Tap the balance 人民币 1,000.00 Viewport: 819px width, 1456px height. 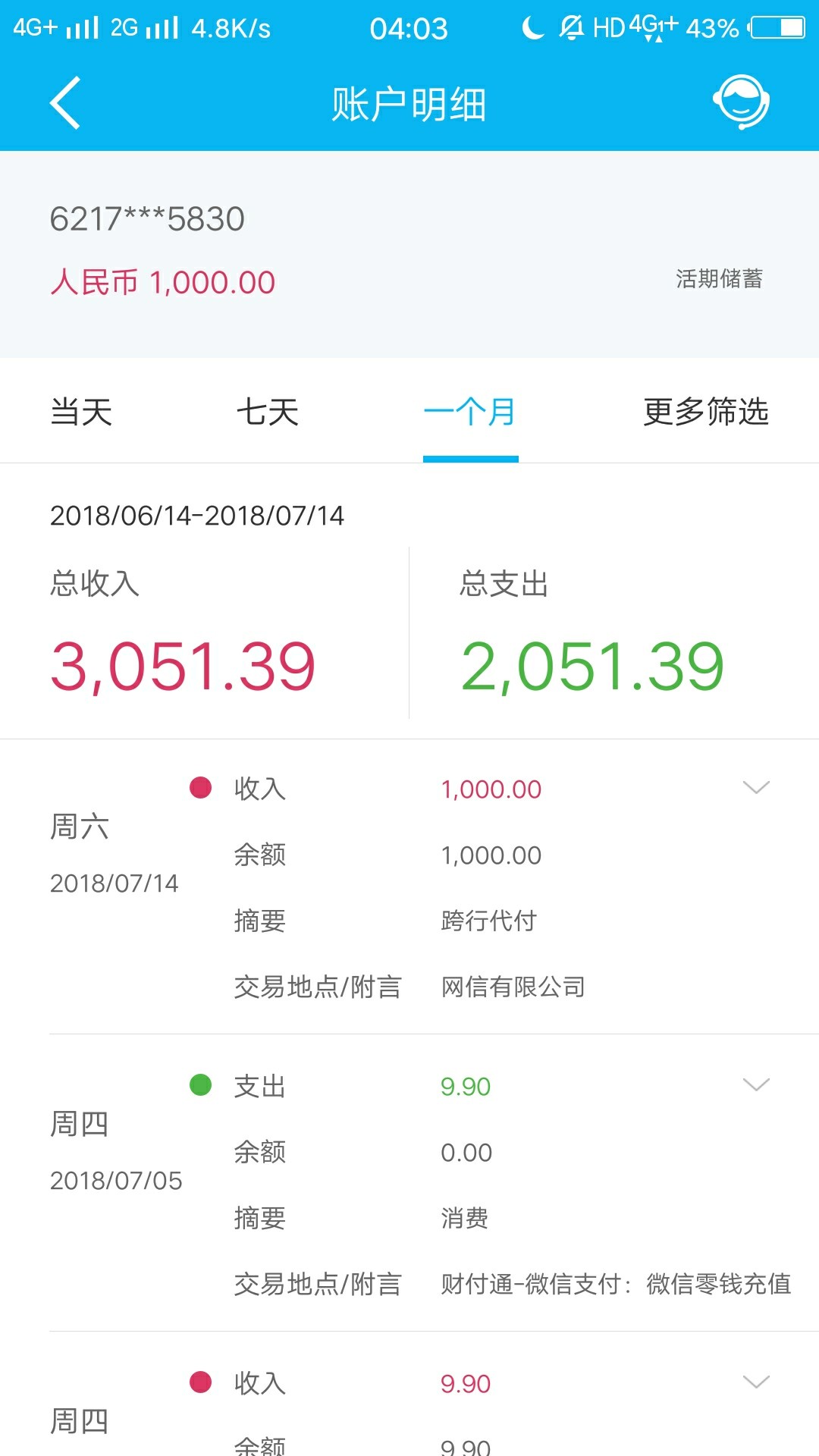162,282
